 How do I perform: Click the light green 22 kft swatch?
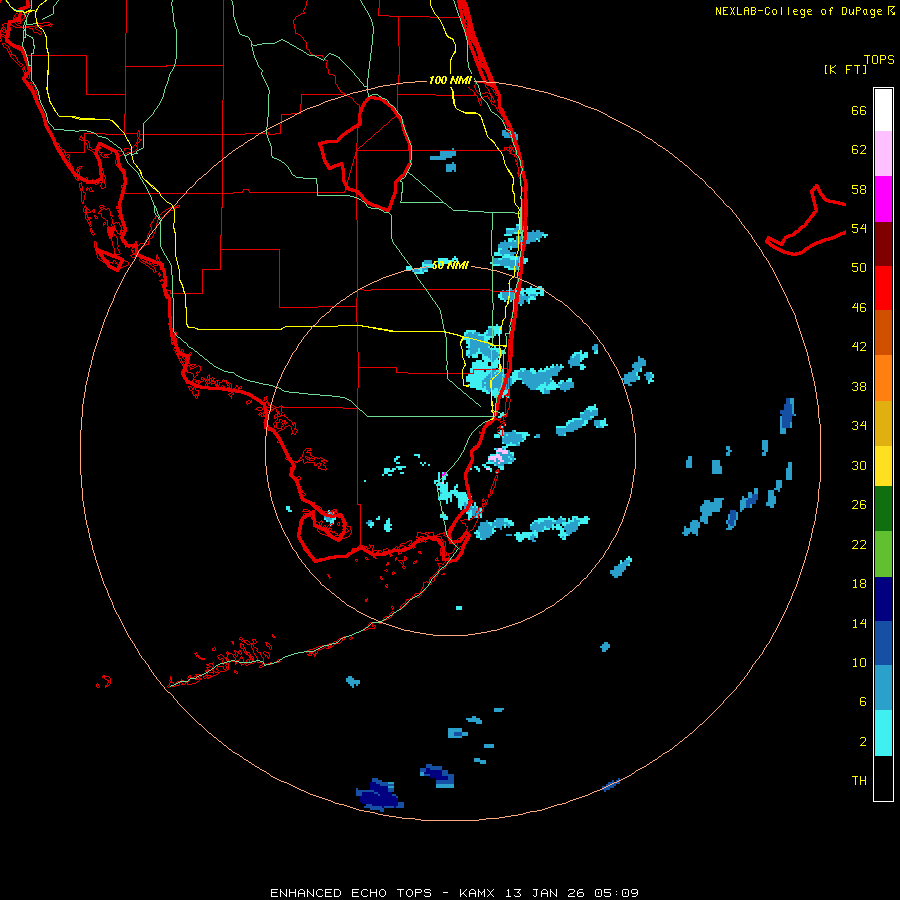[883, 554]
